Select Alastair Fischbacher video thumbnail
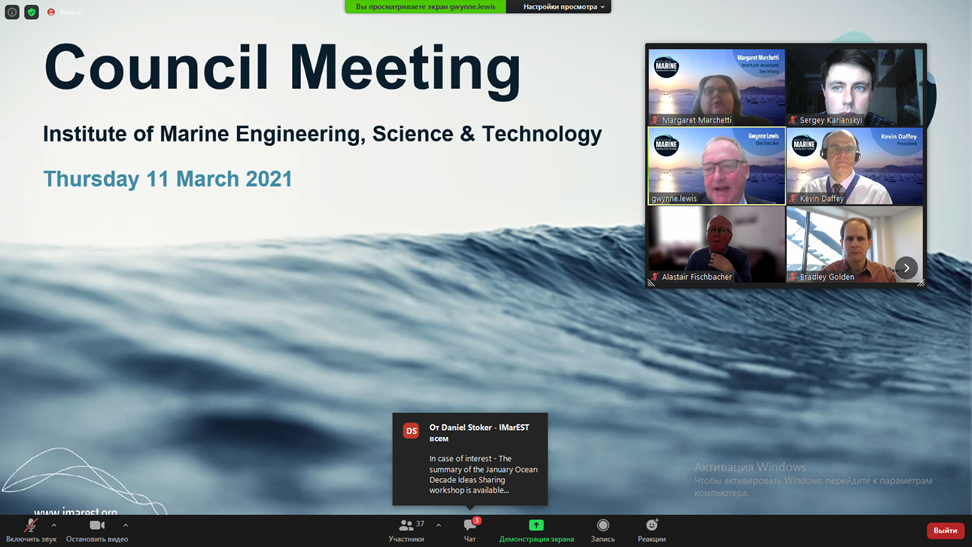The width and height of the screenshot is (972, 547). pos(717,244)
